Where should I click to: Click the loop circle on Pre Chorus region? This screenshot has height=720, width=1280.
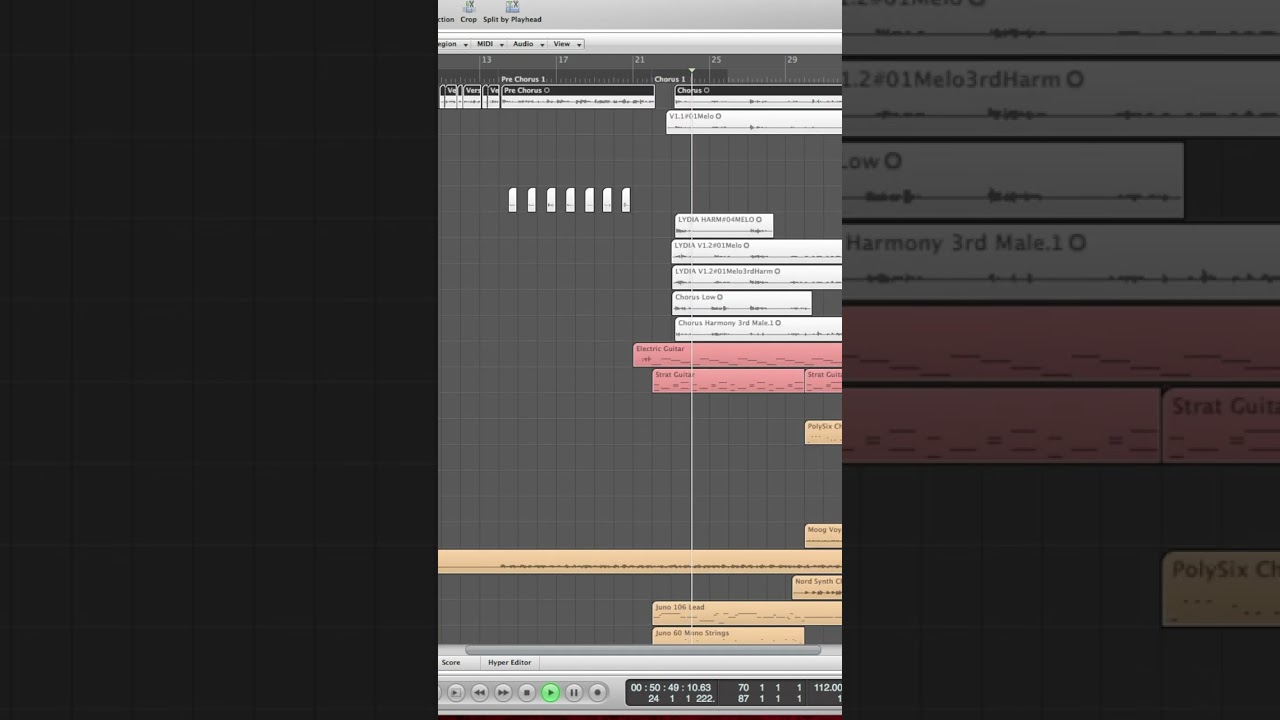click(546, 90)
